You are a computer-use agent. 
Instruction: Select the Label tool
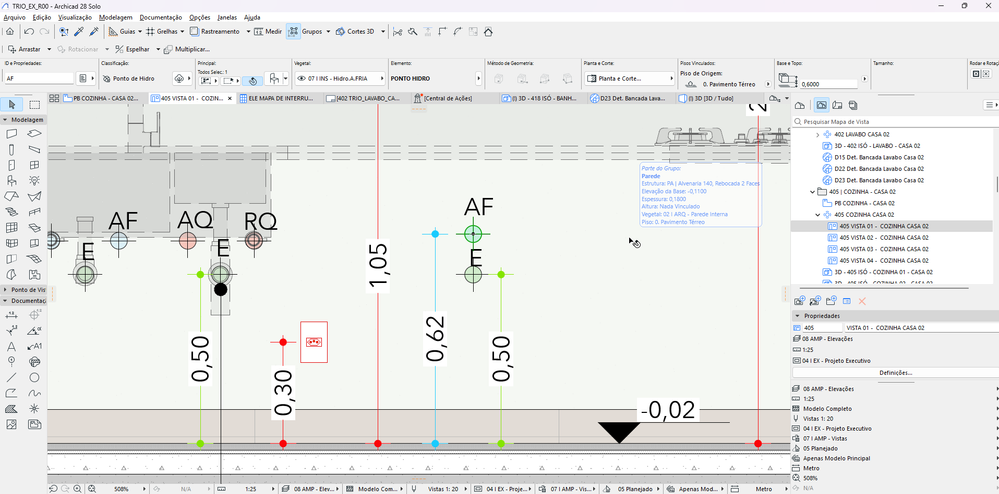click(35, 346)
